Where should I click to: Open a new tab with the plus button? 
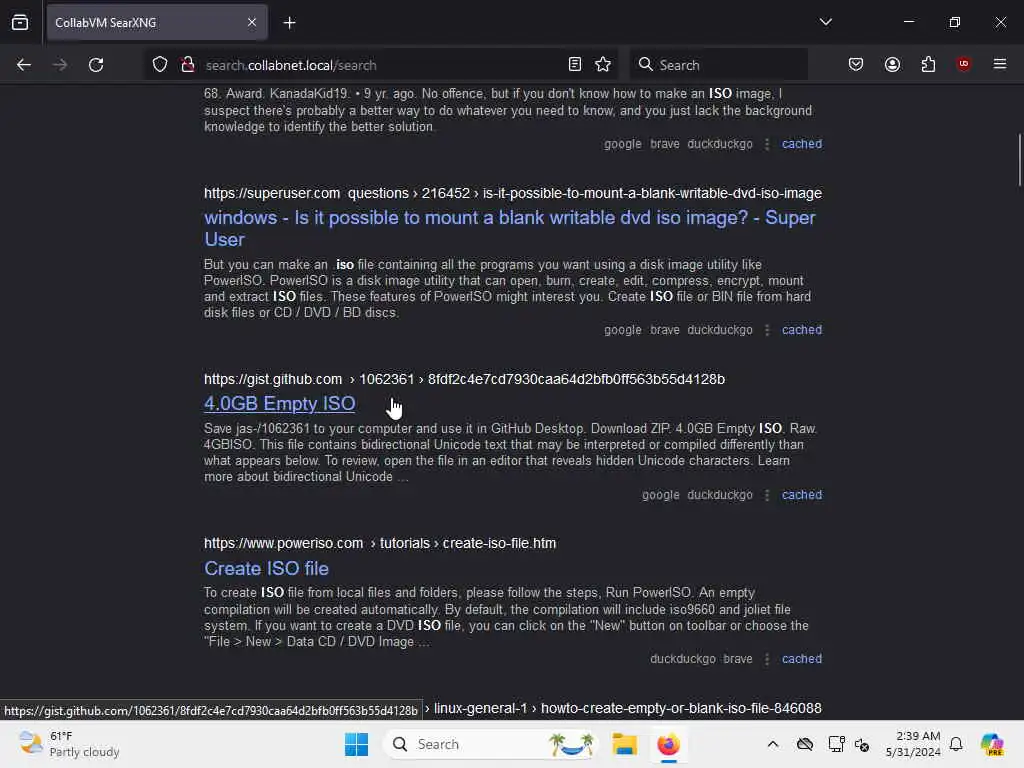click(289, 23)
